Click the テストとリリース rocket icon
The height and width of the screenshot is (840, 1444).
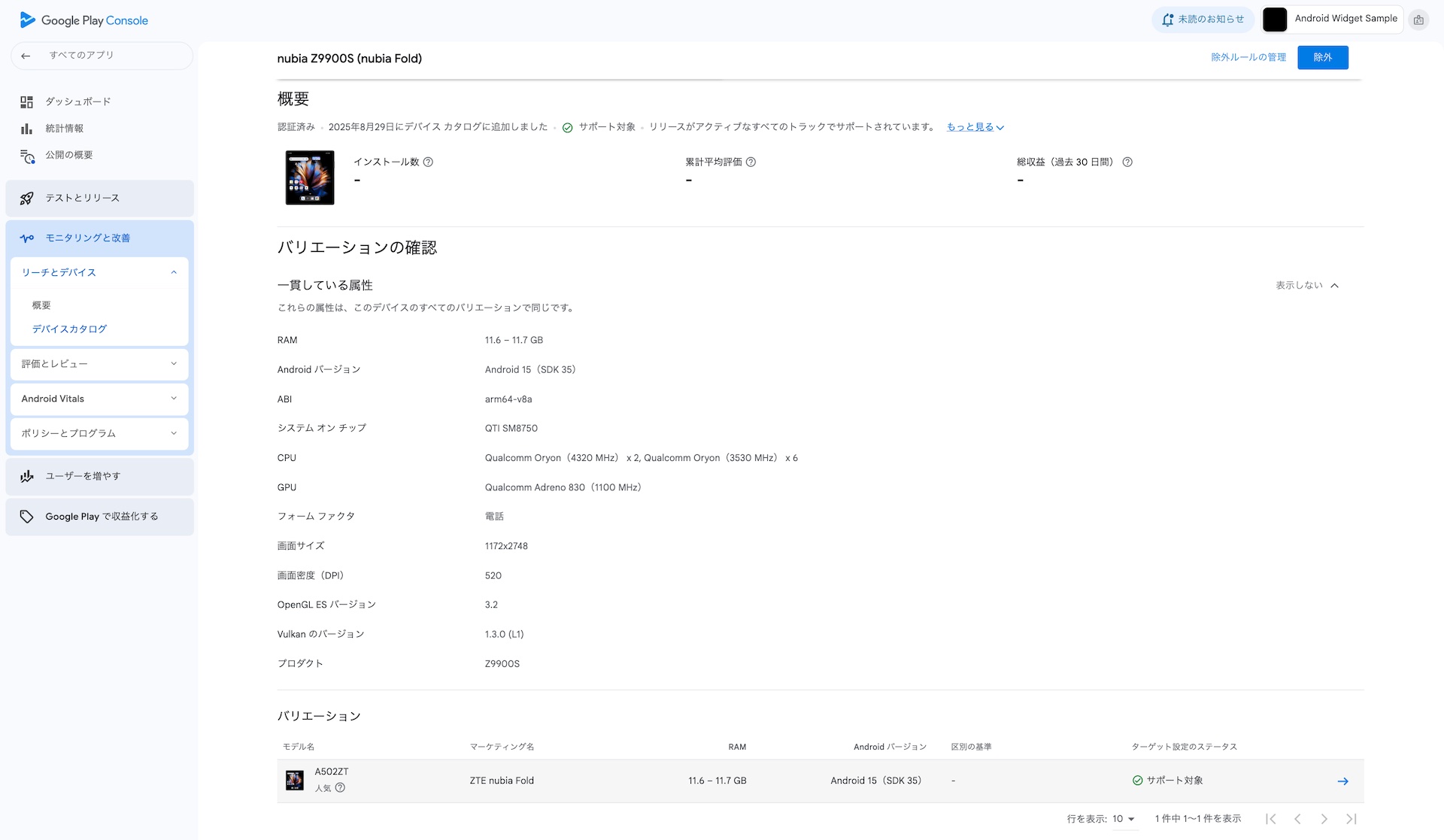pos(27,199)
